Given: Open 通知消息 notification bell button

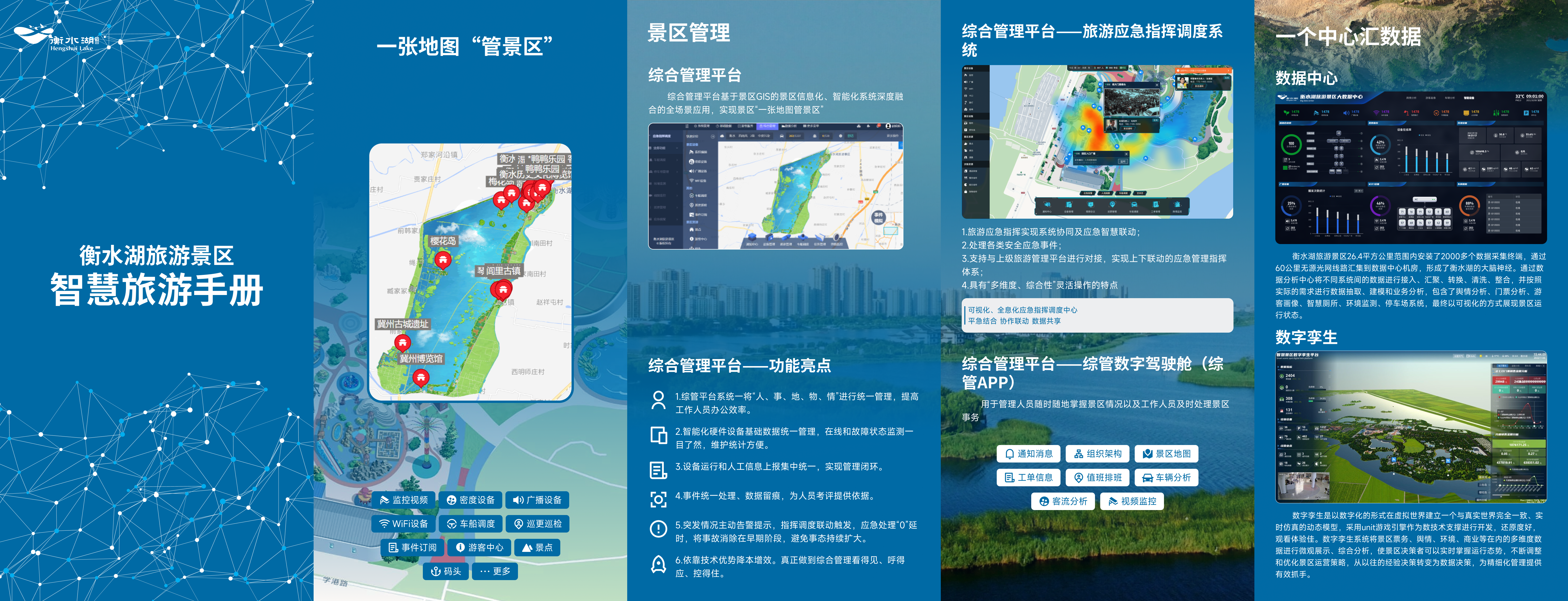Looking at the screenshot, I should pyautogui.click(x=1028, y=454).
